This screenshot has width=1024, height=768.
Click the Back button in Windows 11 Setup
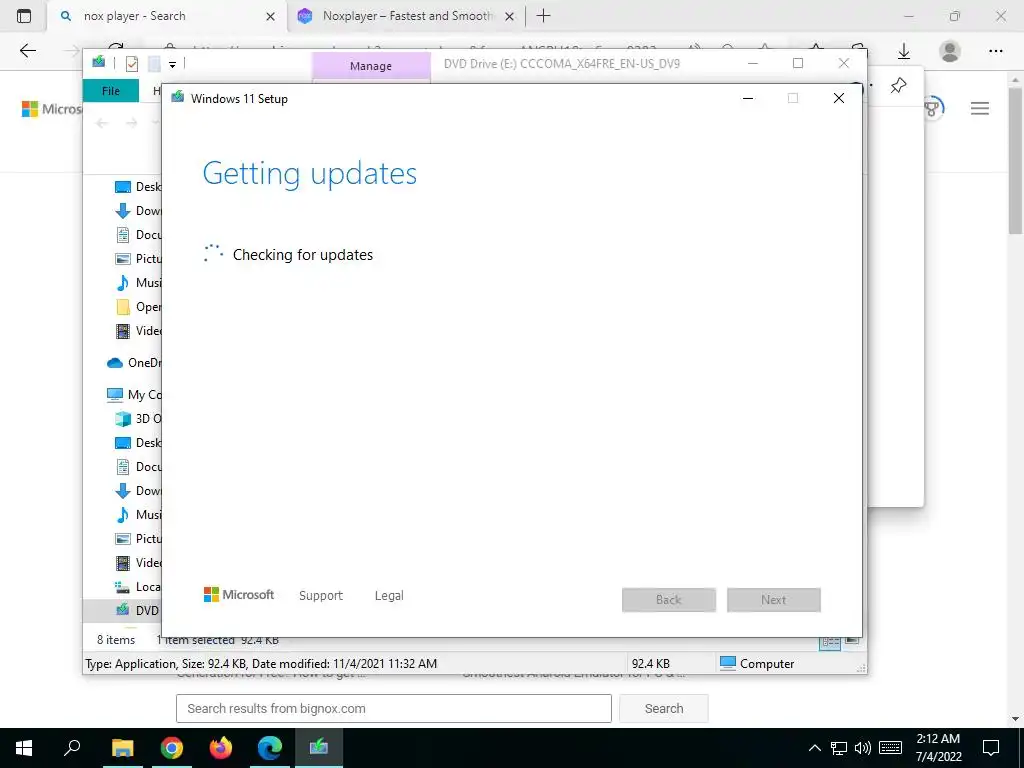[x=669, y=600]
